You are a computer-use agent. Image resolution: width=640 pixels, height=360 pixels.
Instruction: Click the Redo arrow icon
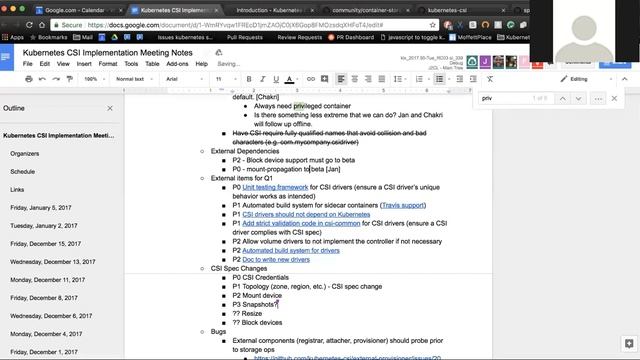[x=56, y=79]
